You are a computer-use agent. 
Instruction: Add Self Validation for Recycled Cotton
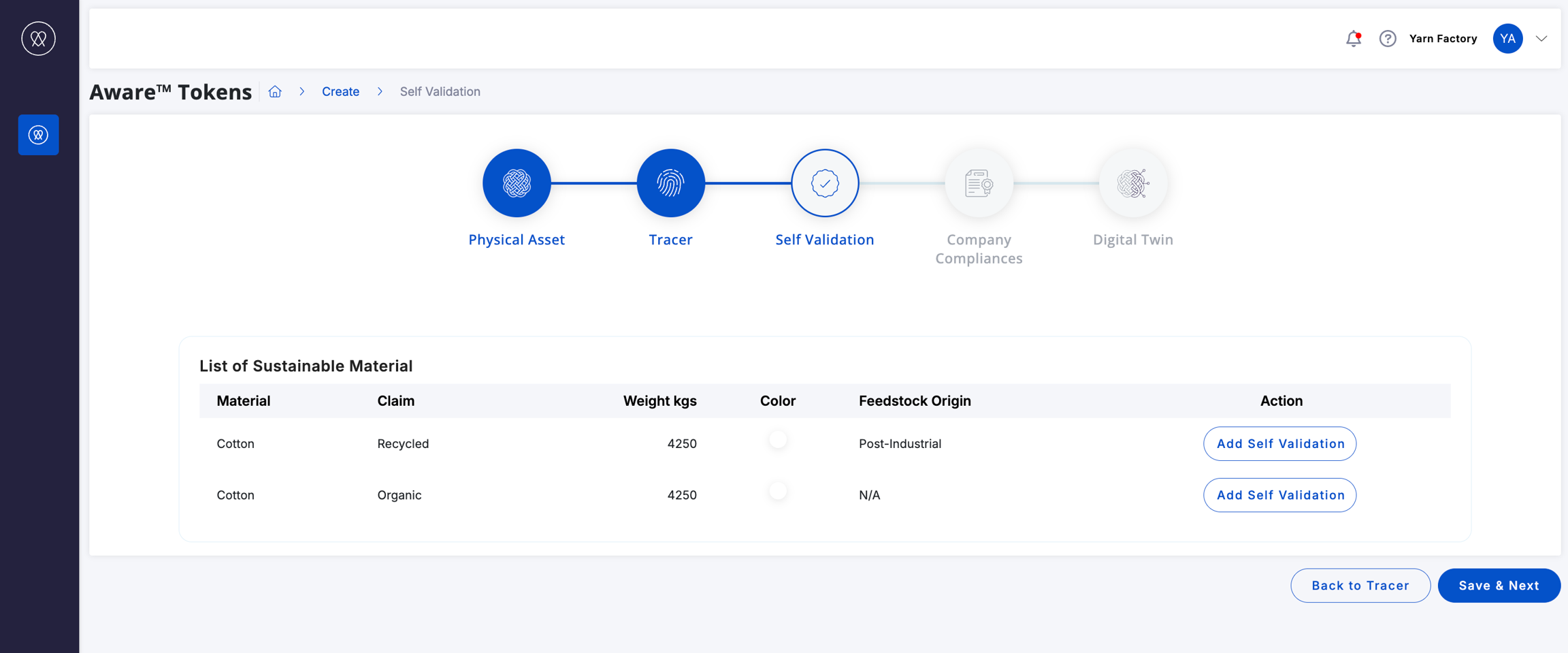pyautogui.click(x=1279, y=443)
